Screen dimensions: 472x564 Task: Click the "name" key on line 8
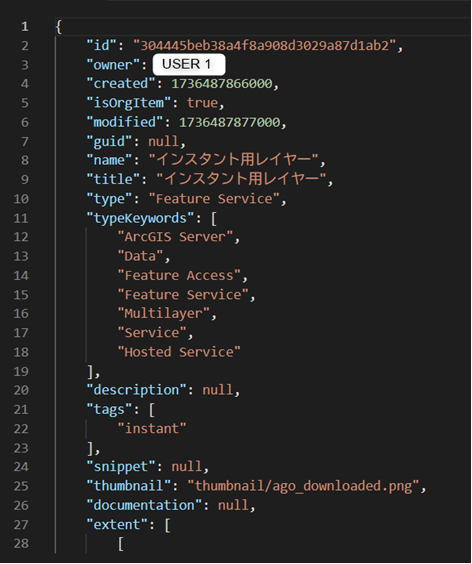click(109, 160)
